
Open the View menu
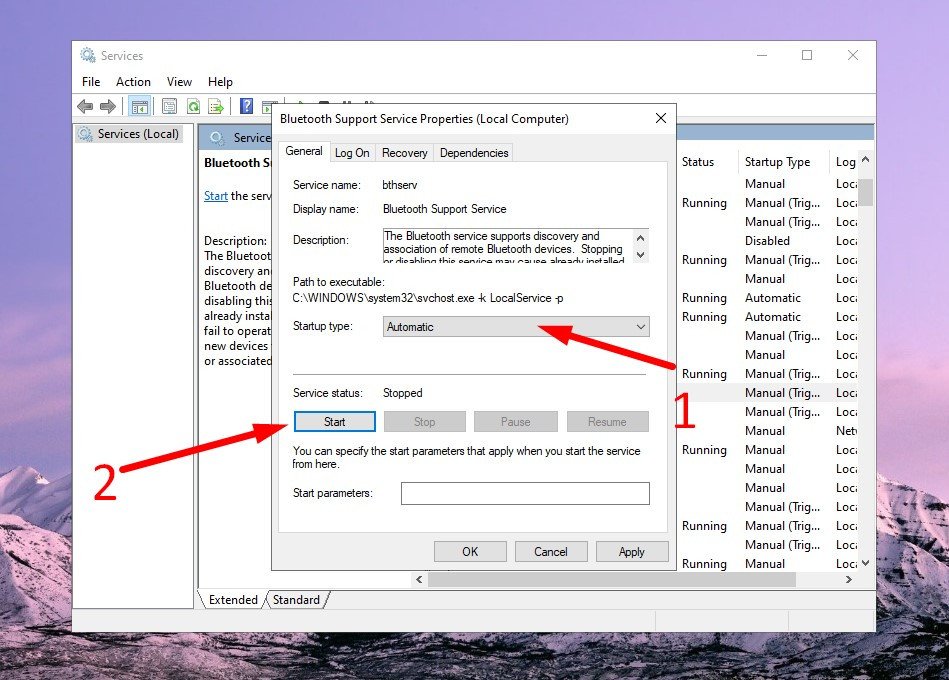pos(179,82)
